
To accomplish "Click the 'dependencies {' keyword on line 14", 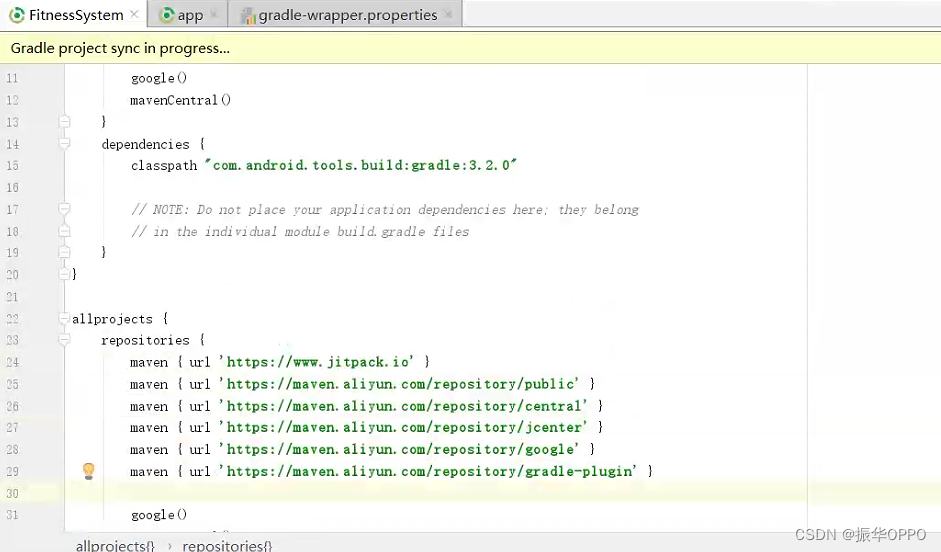I will (153, 144).
